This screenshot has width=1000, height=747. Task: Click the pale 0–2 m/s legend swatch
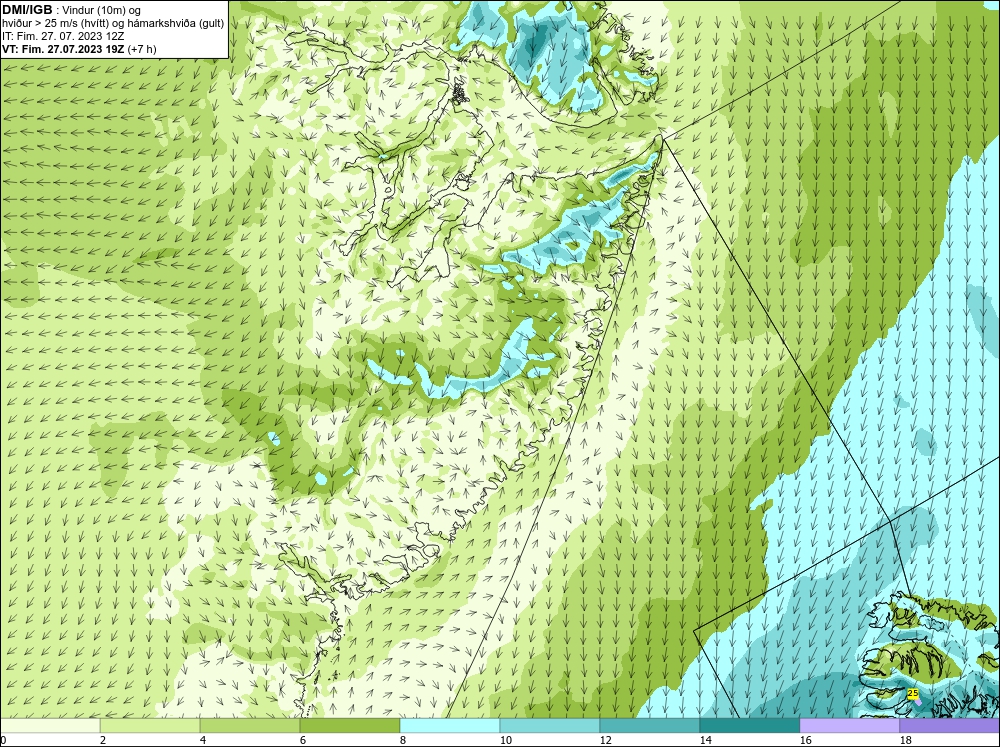50,726
